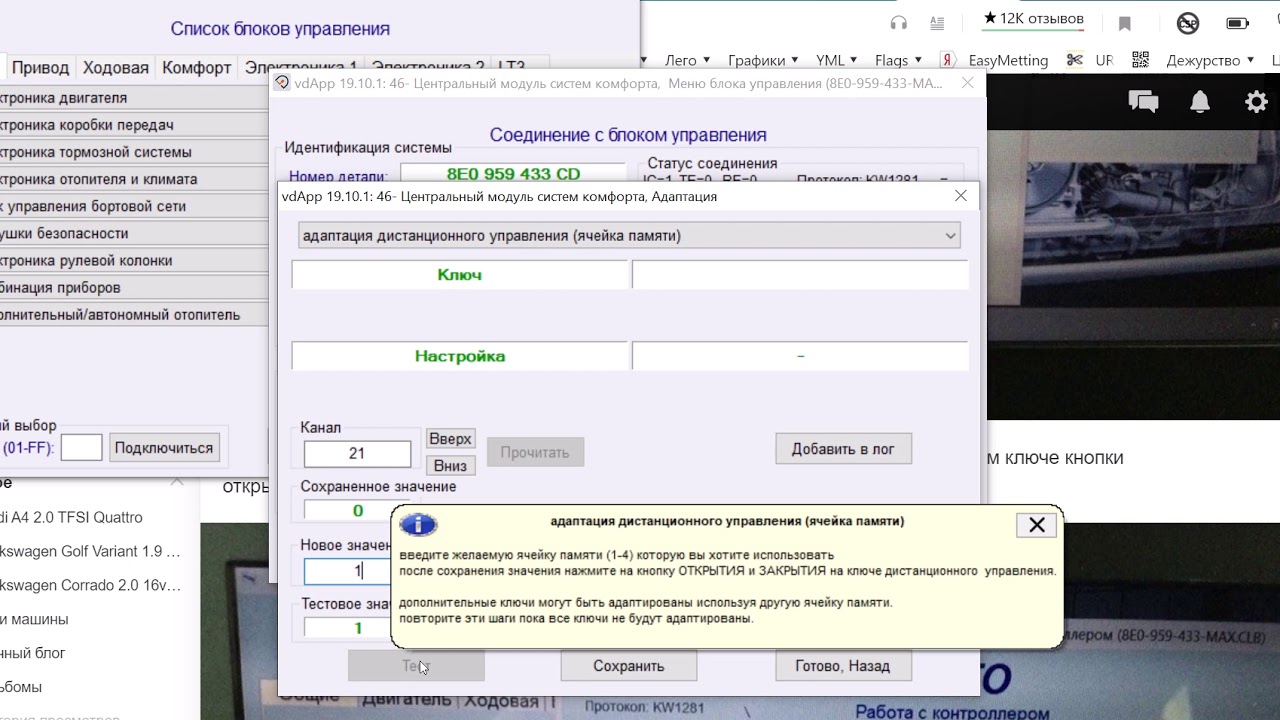Open reader mode icon in address bar

point(937,22)
